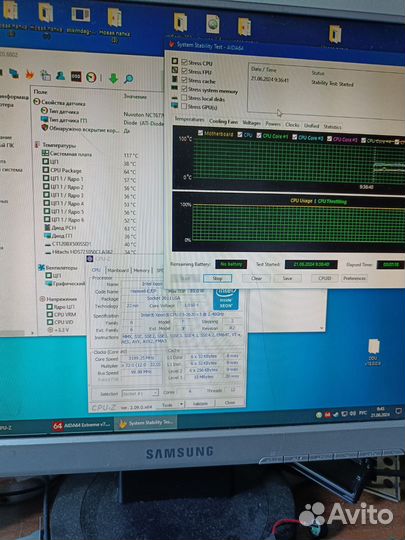Click the Save button in stability test
405x540 pixels.
288,278
